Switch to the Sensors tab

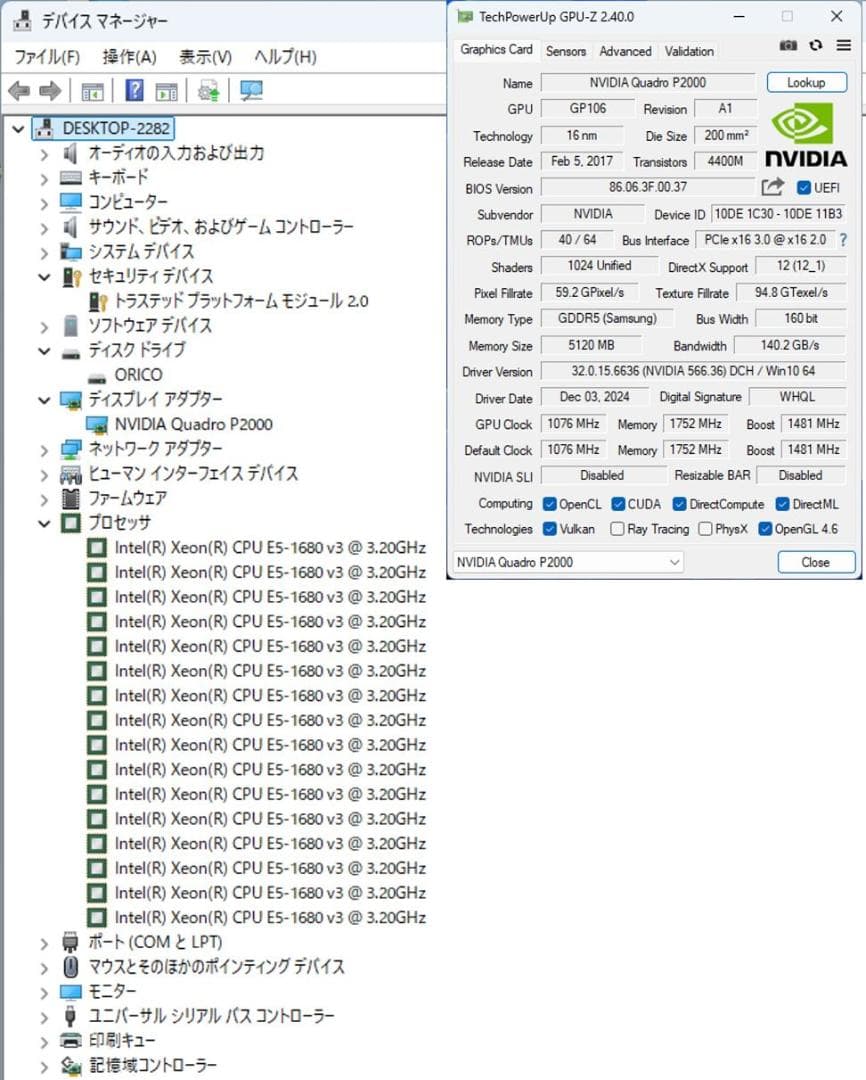[566, 51]
